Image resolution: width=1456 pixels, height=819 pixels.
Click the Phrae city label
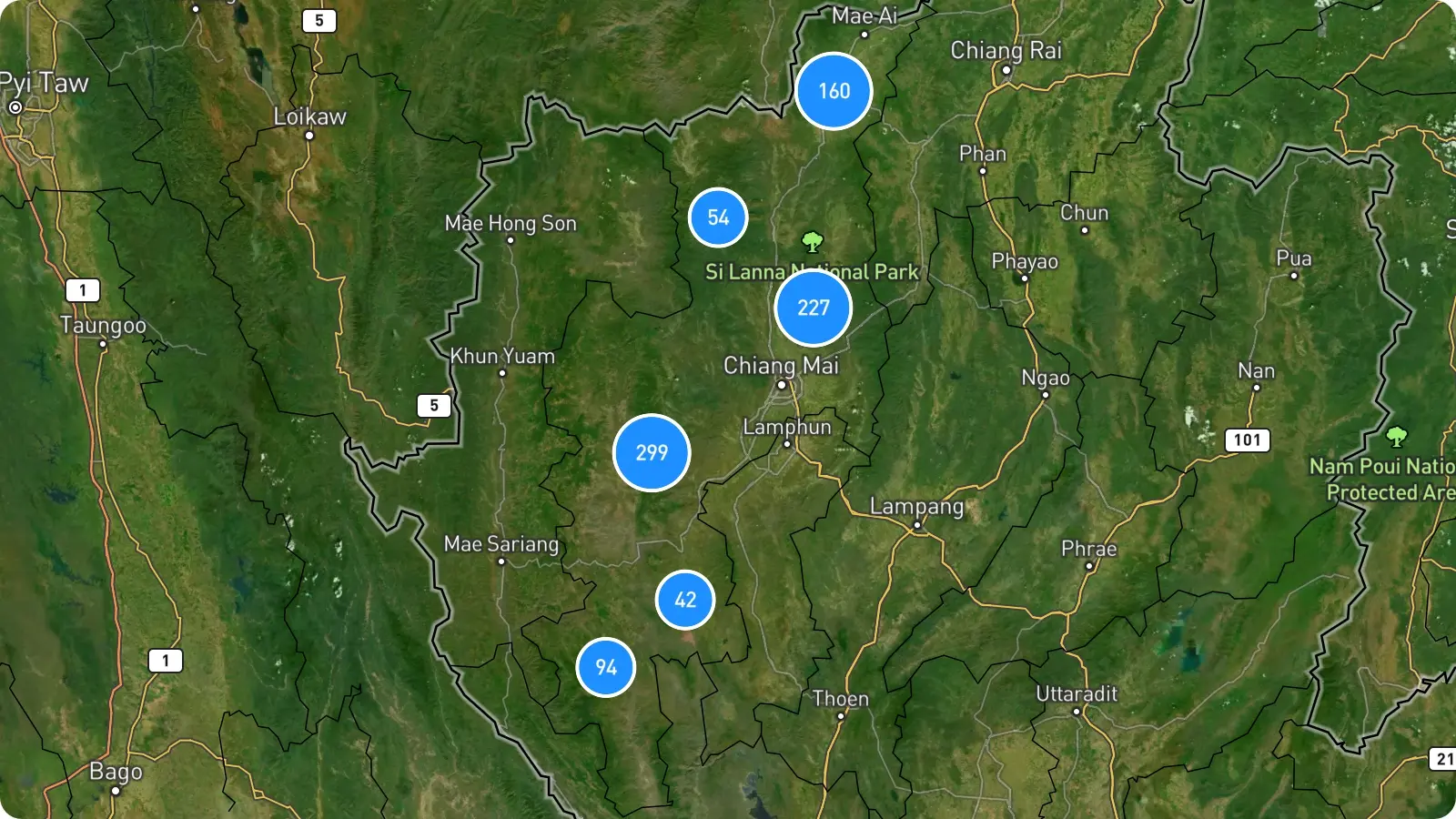coord(1089,549)
